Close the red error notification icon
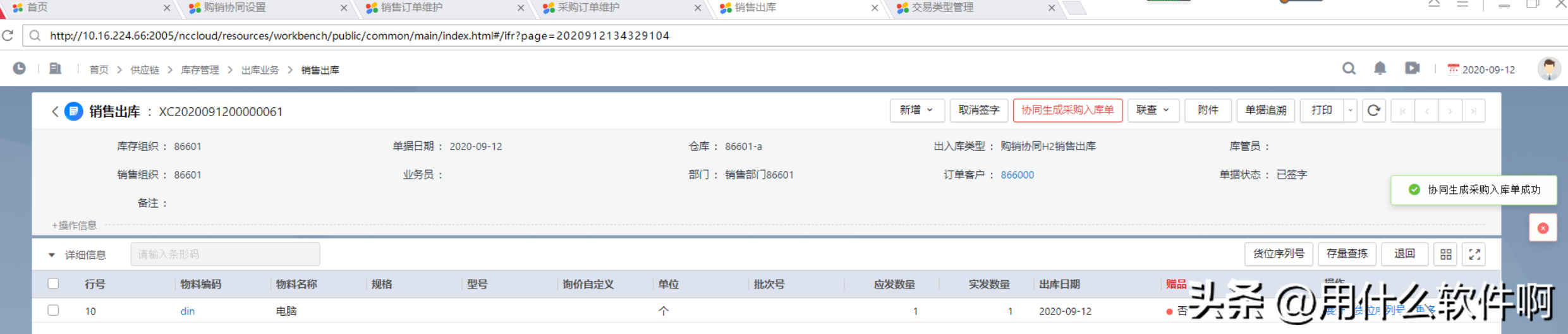Image resolution: width=1568 pixels, height=334 pixels. pos(1543,228)
